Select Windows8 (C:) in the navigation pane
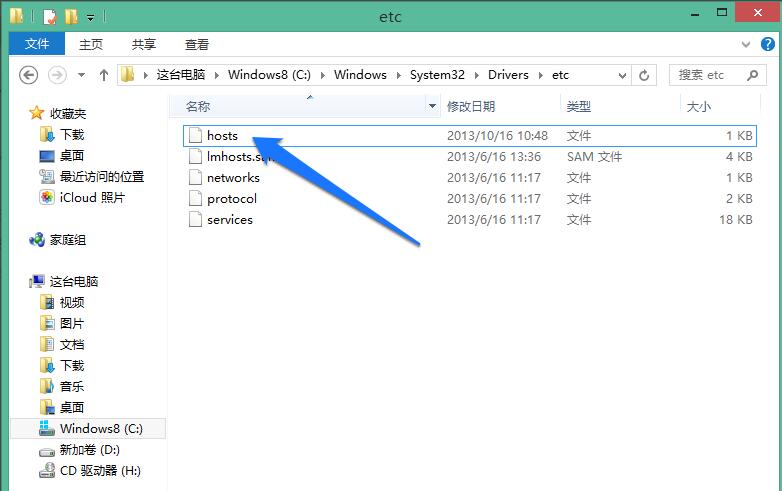This screenshot has height=491, width=782. pos(100,429)
